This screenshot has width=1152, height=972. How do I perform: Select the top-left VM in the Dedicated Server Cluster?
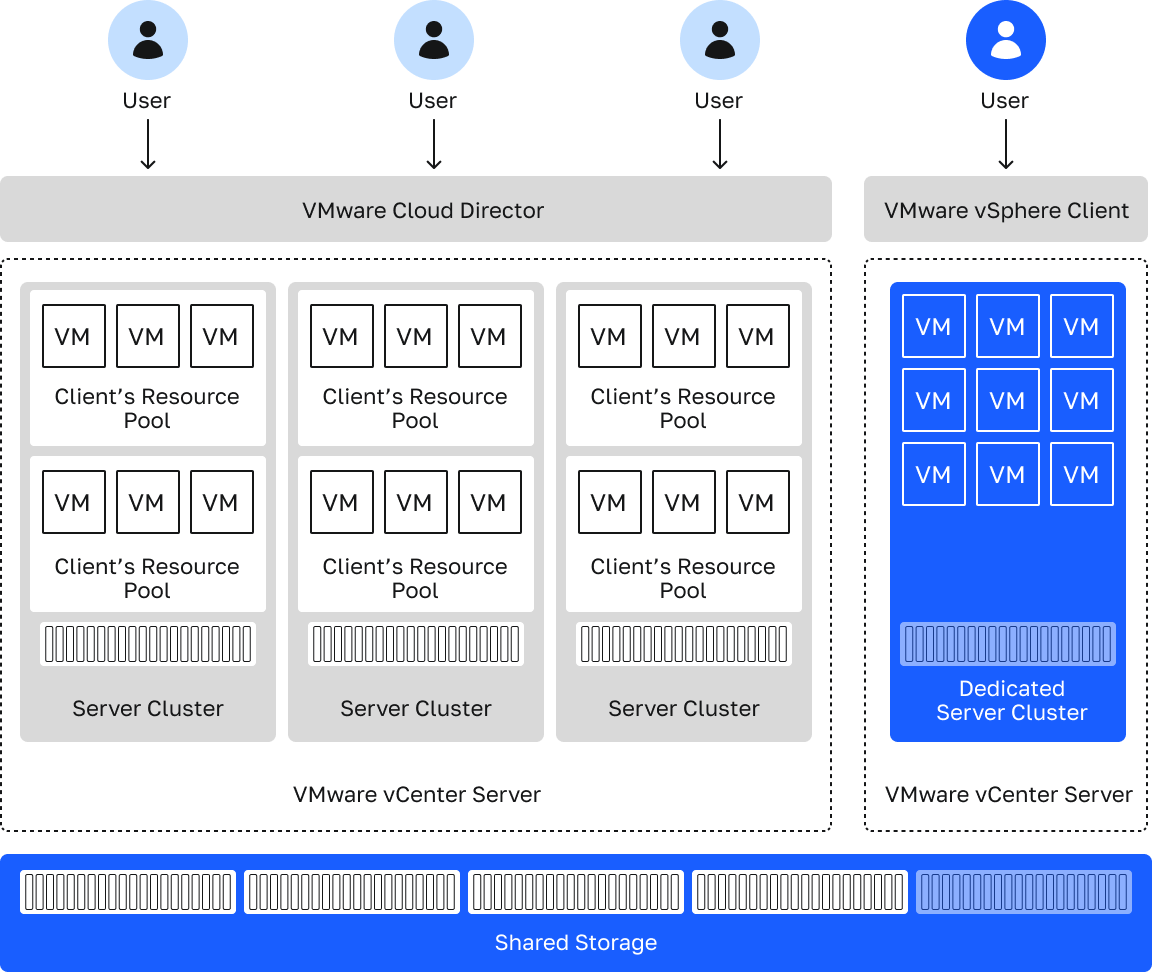pos(933,326)
